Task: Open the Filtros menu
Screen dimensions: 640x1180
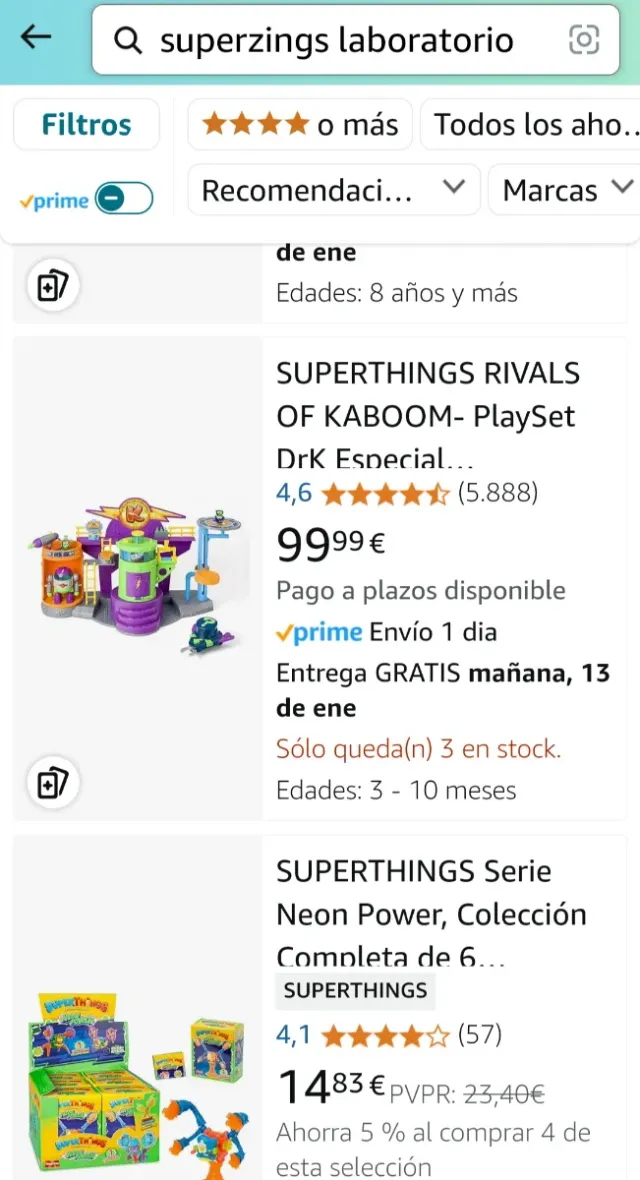Action: 86,125
